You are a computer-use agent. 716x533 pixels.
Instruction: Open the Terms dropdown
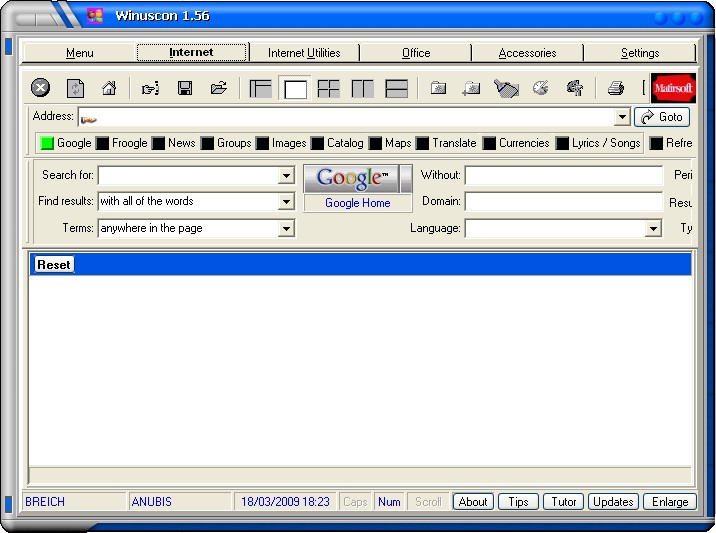pyautogui.click(x=286, y=228)
